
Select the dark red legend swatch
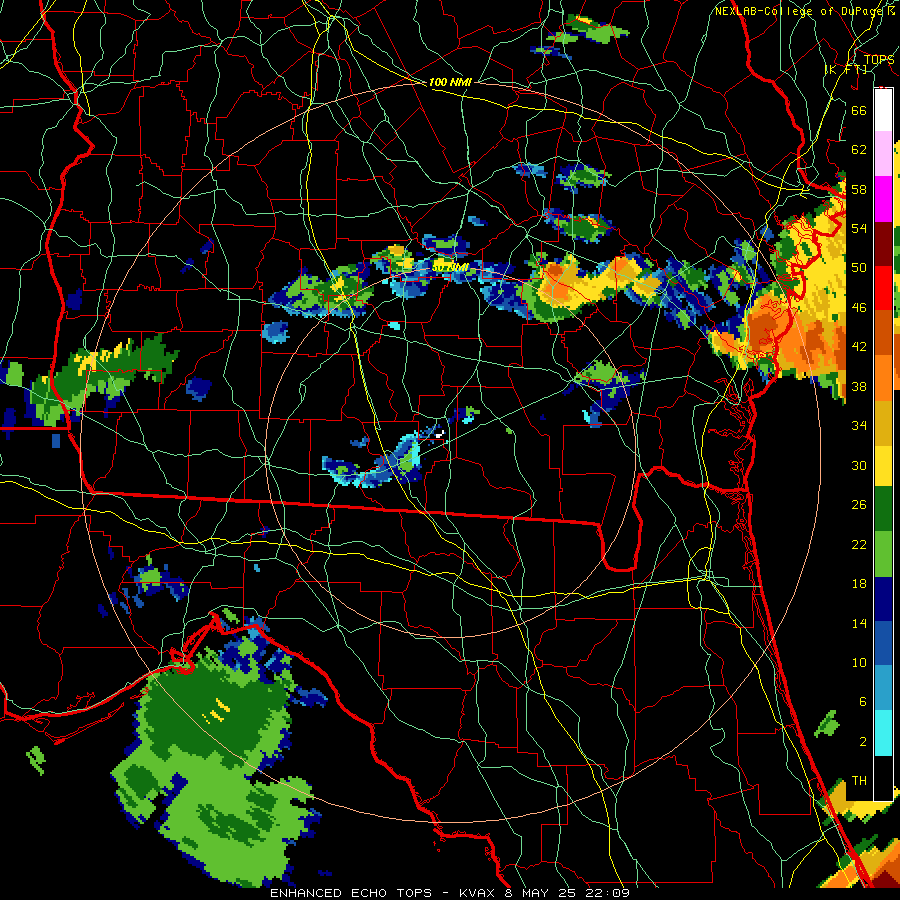point(883,244)
